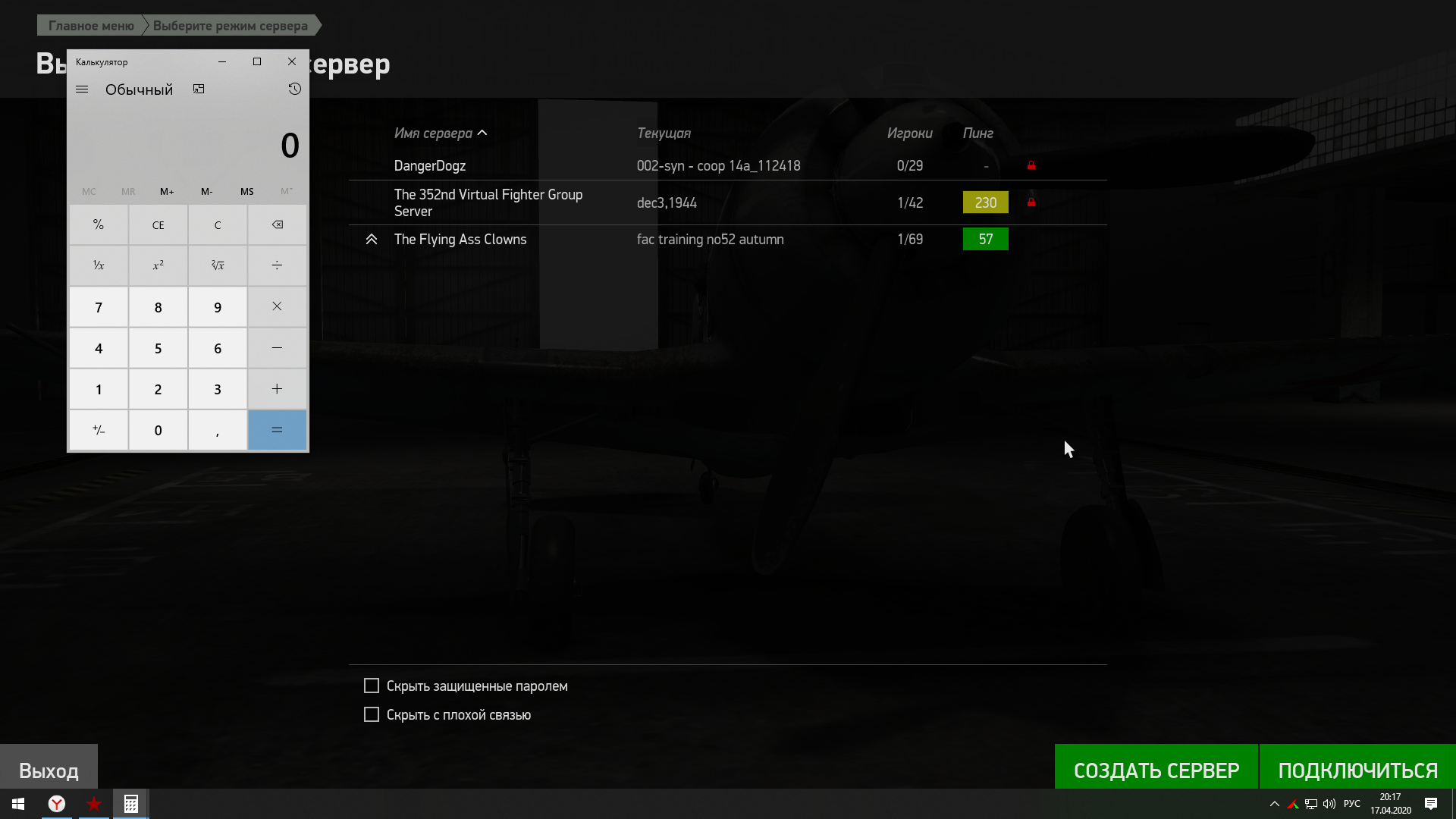Screen dimensions: 1456x819
Task: Enable hide servers with bad connection checkbox
Action: tap(372, 714)
